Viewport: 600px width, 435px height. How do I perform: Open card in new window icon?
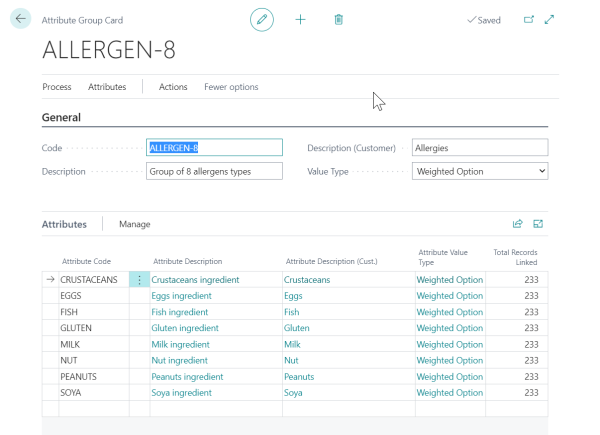[x=529, y=19]
